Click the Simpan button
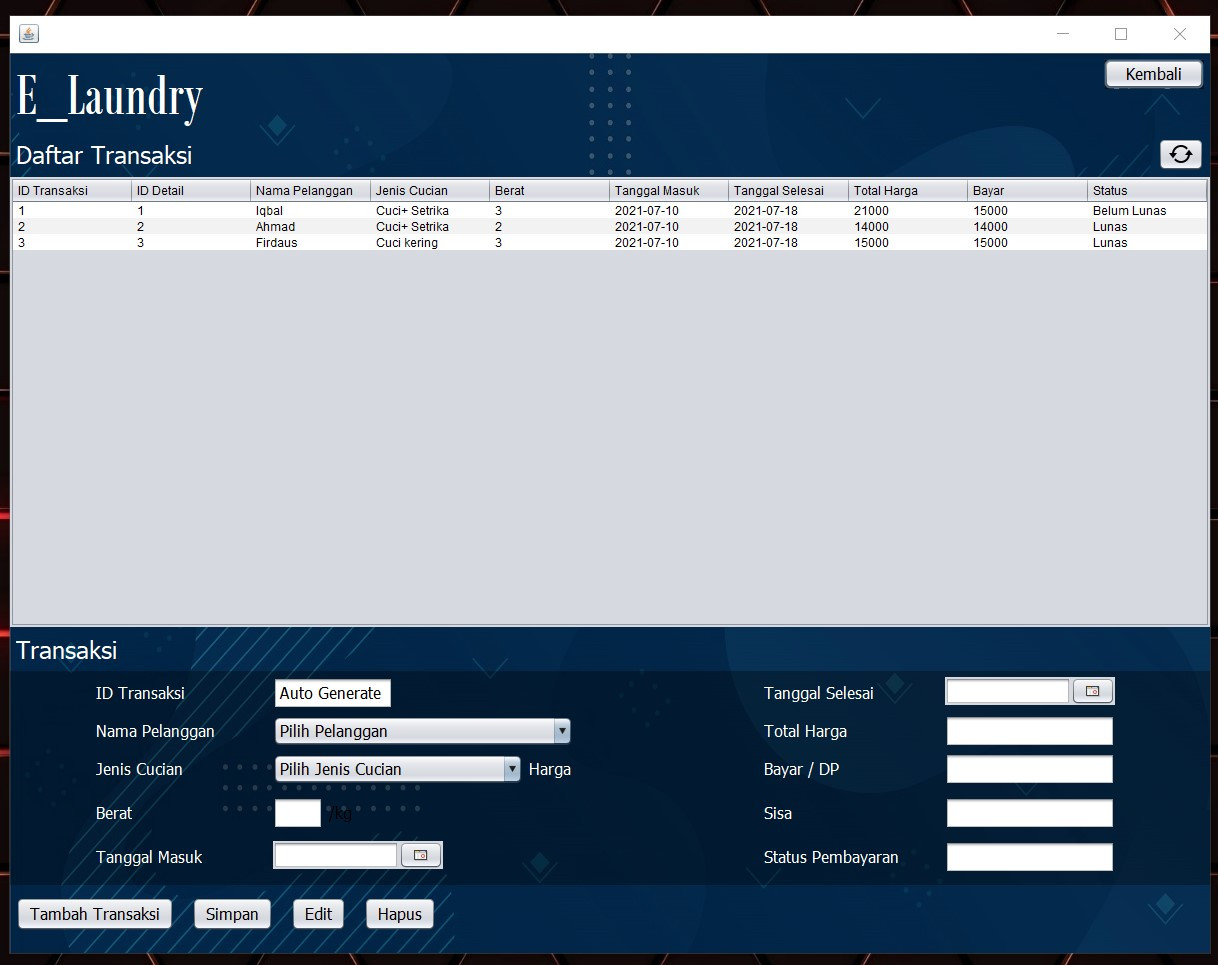This screenshot has height=965, width=1218. [232, 914]
